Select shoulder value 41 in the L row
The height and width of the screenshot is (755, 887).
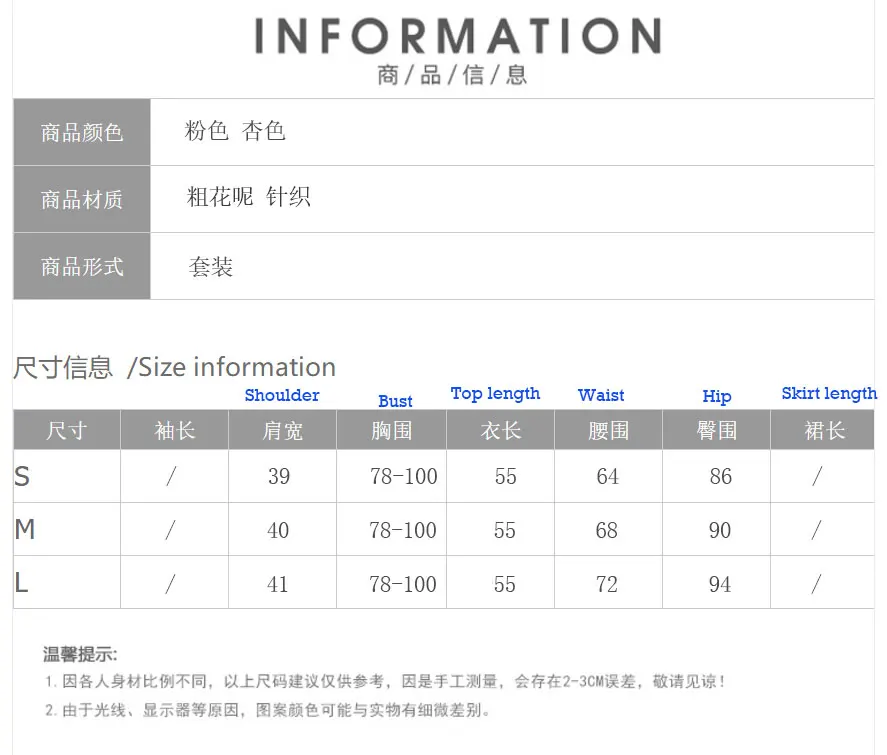pyautogui.click(x=277, y=585)
